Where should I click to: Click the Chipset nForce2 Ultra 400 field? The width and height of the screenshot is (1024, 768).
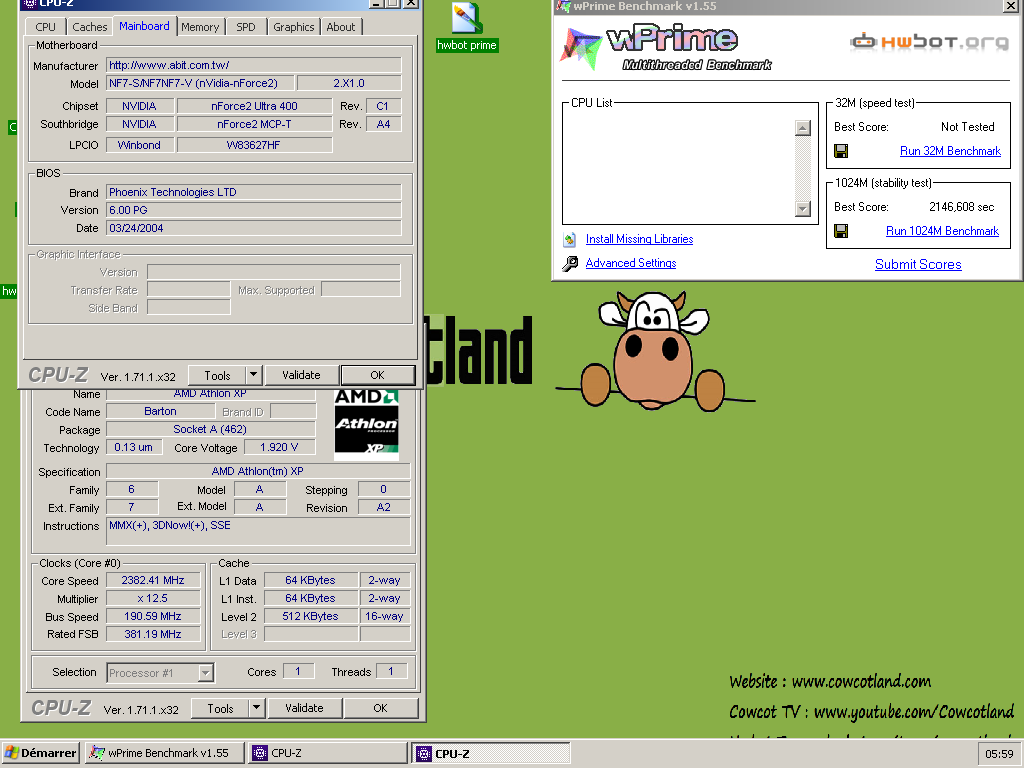(x=254, y=106)
